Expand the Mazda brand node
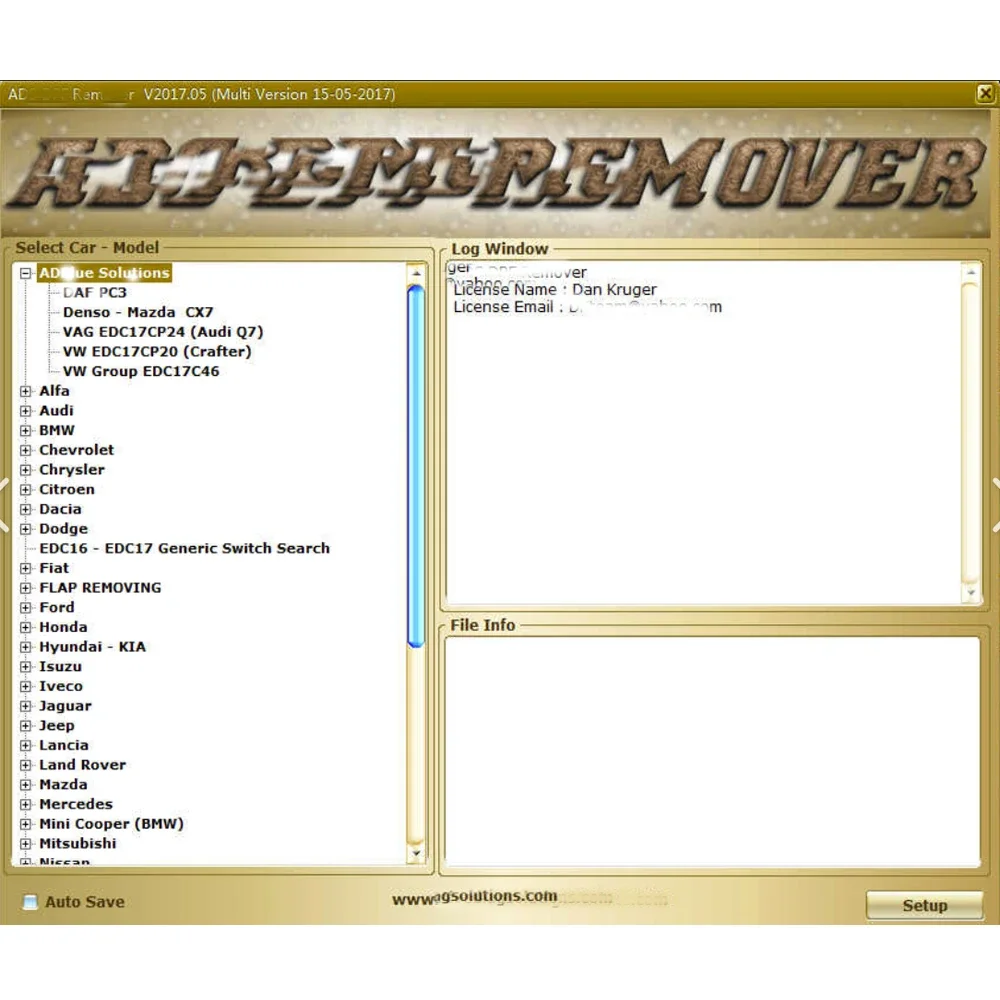The height and width of the screenshot is (1000, 1000). [x=26, y=785]
